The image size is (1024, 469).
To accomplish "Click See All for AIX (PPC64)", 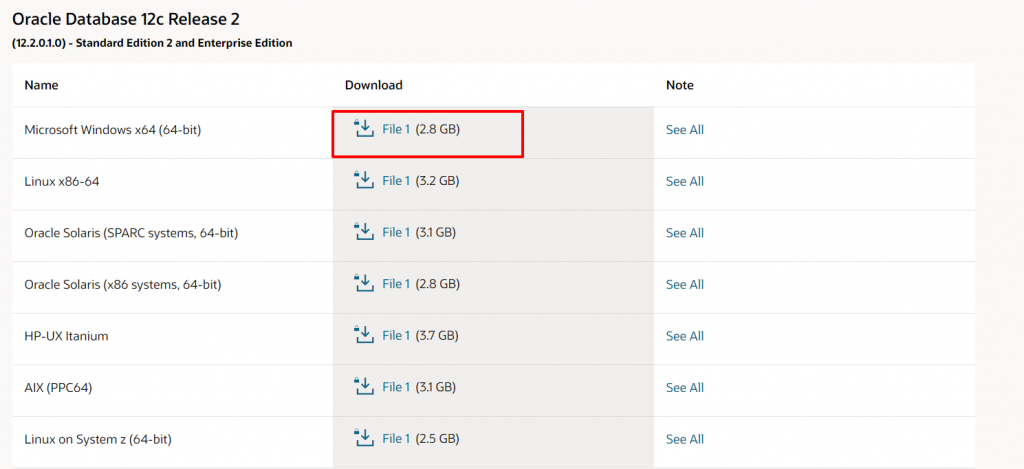I will 684,388.
